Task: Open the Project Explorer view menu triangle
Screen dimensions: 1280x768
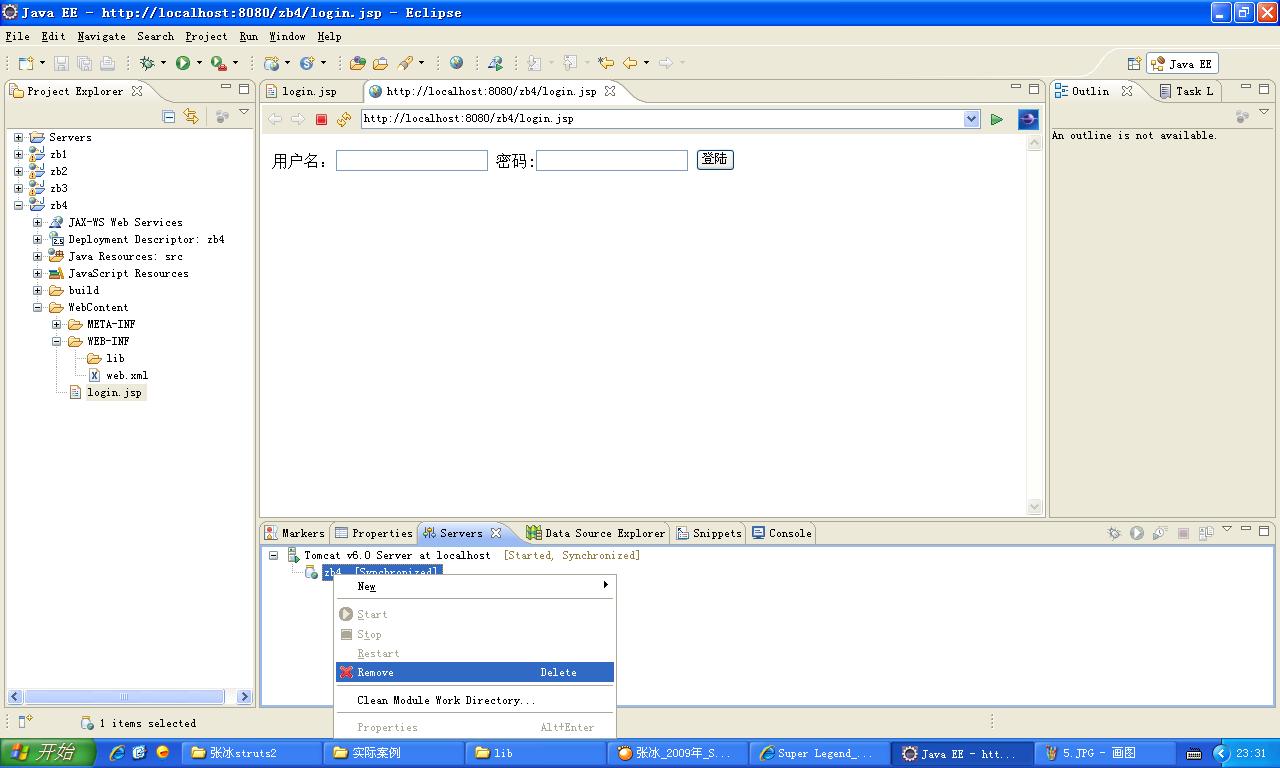Action: [244, 113]
